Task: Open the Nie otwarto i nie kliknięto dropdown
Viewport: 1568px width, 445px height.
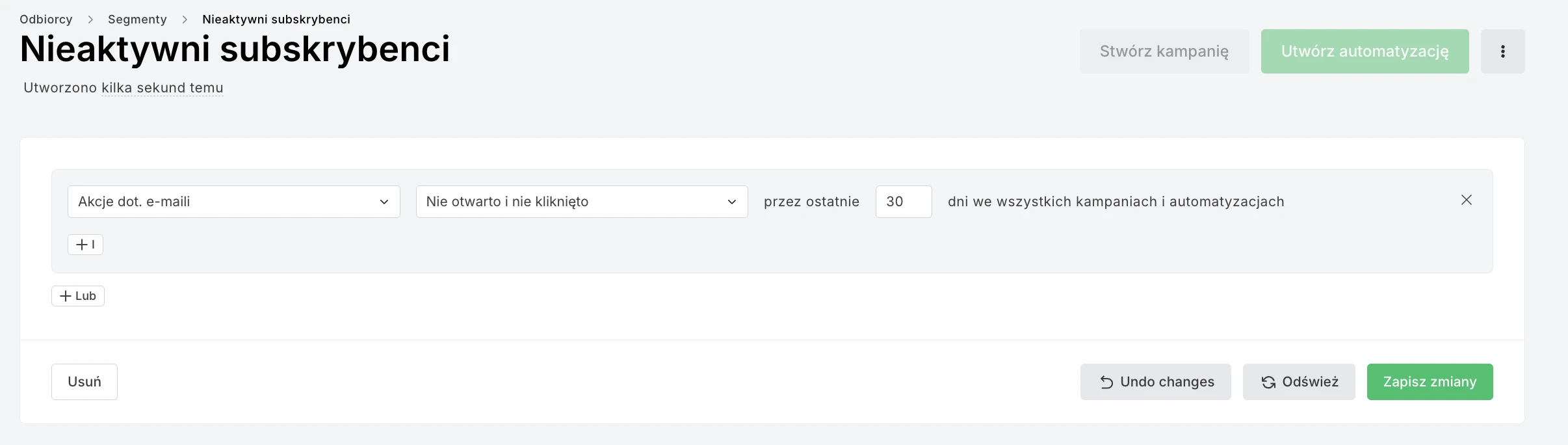Action: (581, 202)
